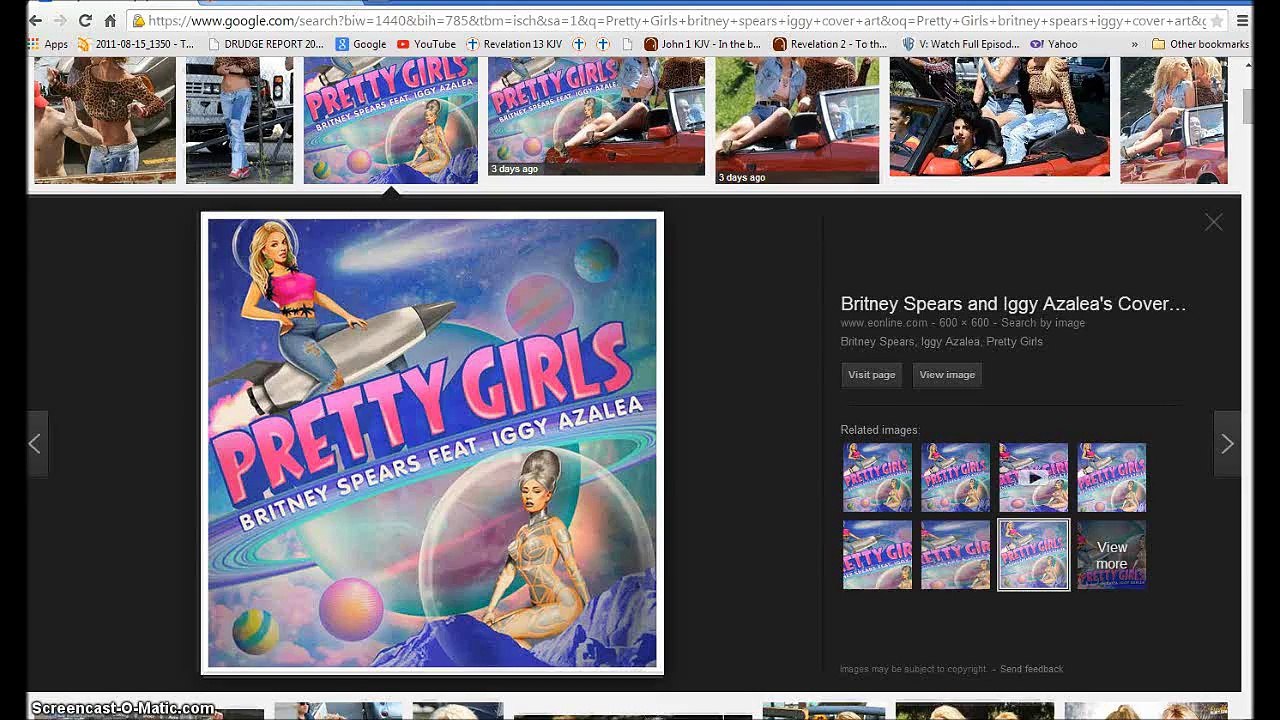Open the Other bookmarks folder
Image resolution: width=1280 pixels, height=720 pixels.
[x=1200, y=44]
